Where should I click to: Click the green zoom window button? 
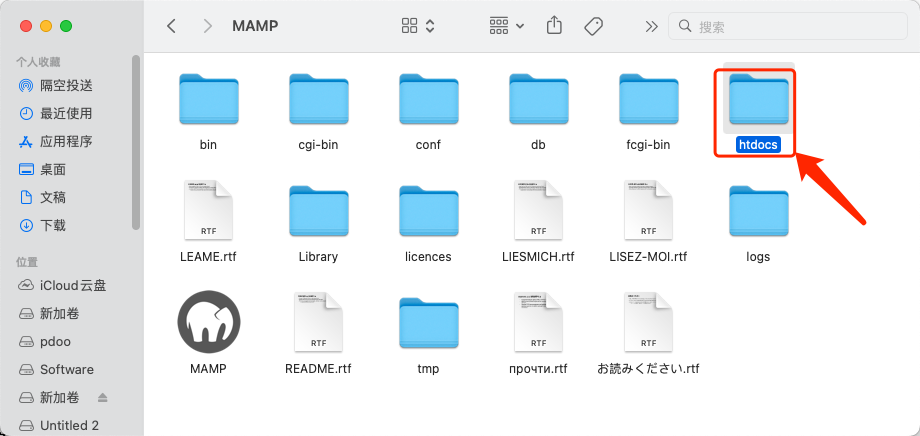(x=66, y=26)
